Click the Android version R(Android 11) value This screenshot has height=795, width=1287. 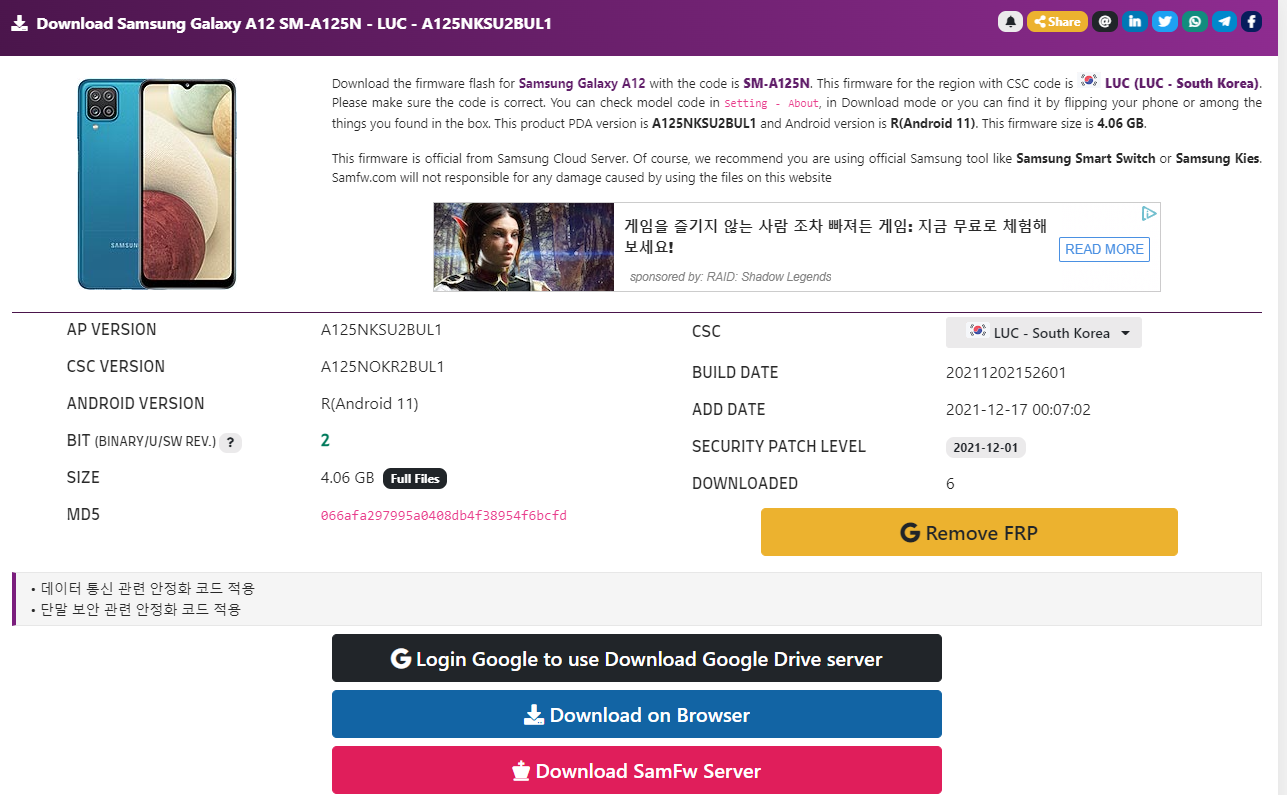(x=369, y=404)
